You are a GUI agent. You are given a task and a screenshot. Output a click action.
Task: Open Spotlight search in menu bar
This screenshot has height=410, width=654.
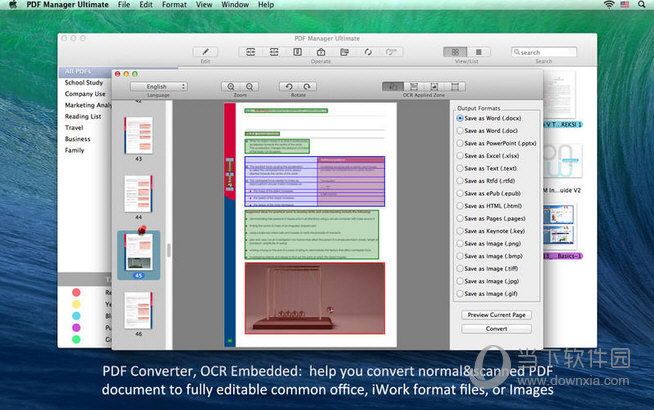(x=641, y=5)
